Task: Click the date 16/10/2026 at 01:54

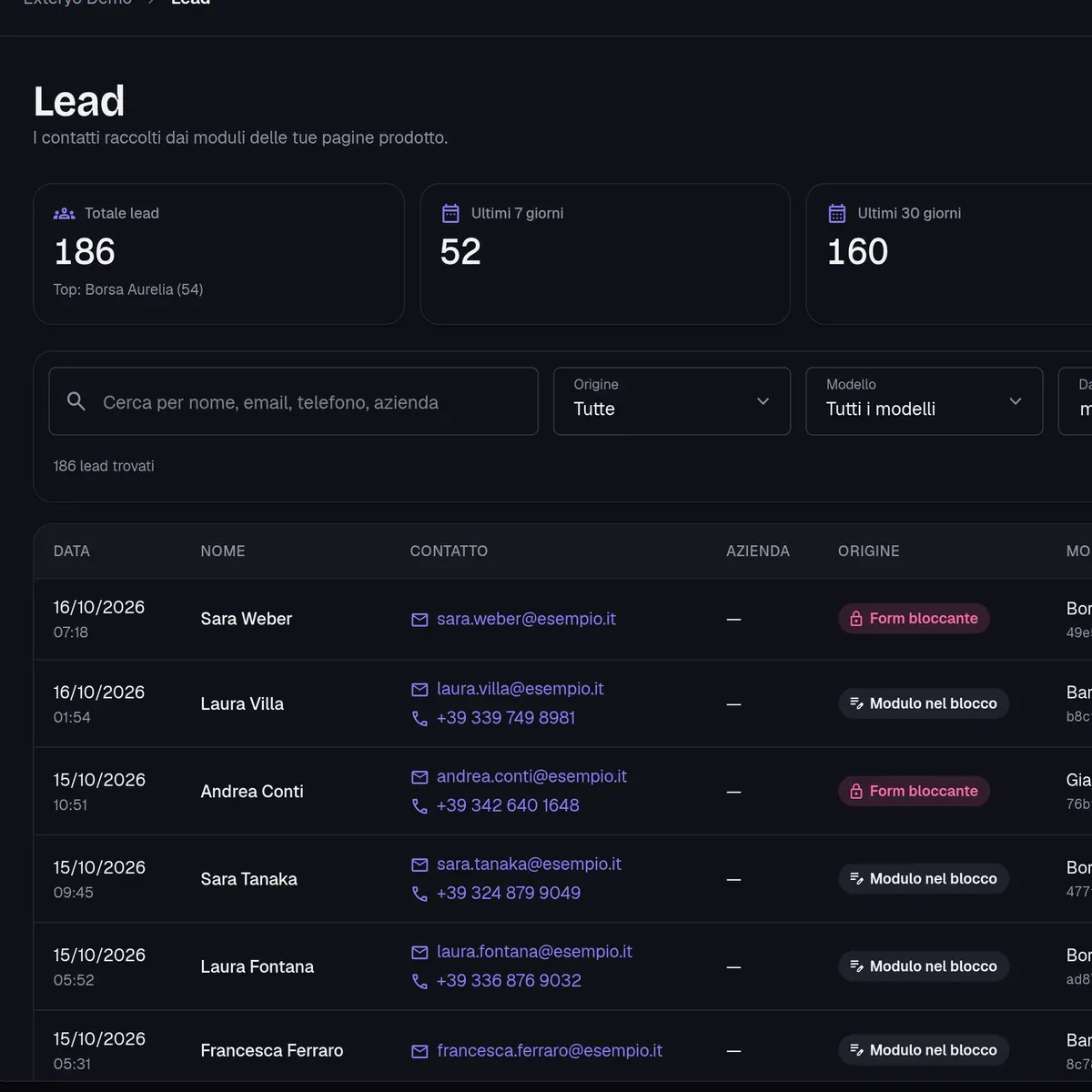Action: (x=99, y=692)
